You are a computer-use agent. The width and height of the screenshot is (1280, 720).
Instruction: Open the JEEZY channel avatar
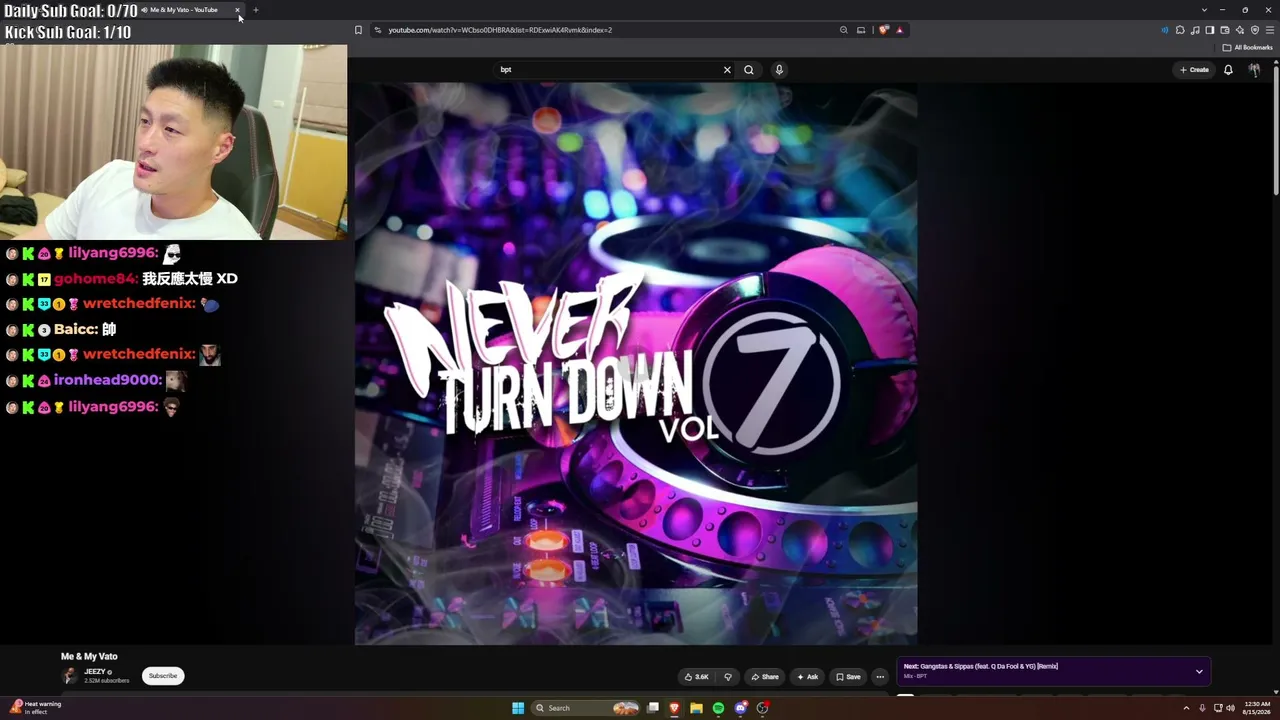[x=70, y=676]
